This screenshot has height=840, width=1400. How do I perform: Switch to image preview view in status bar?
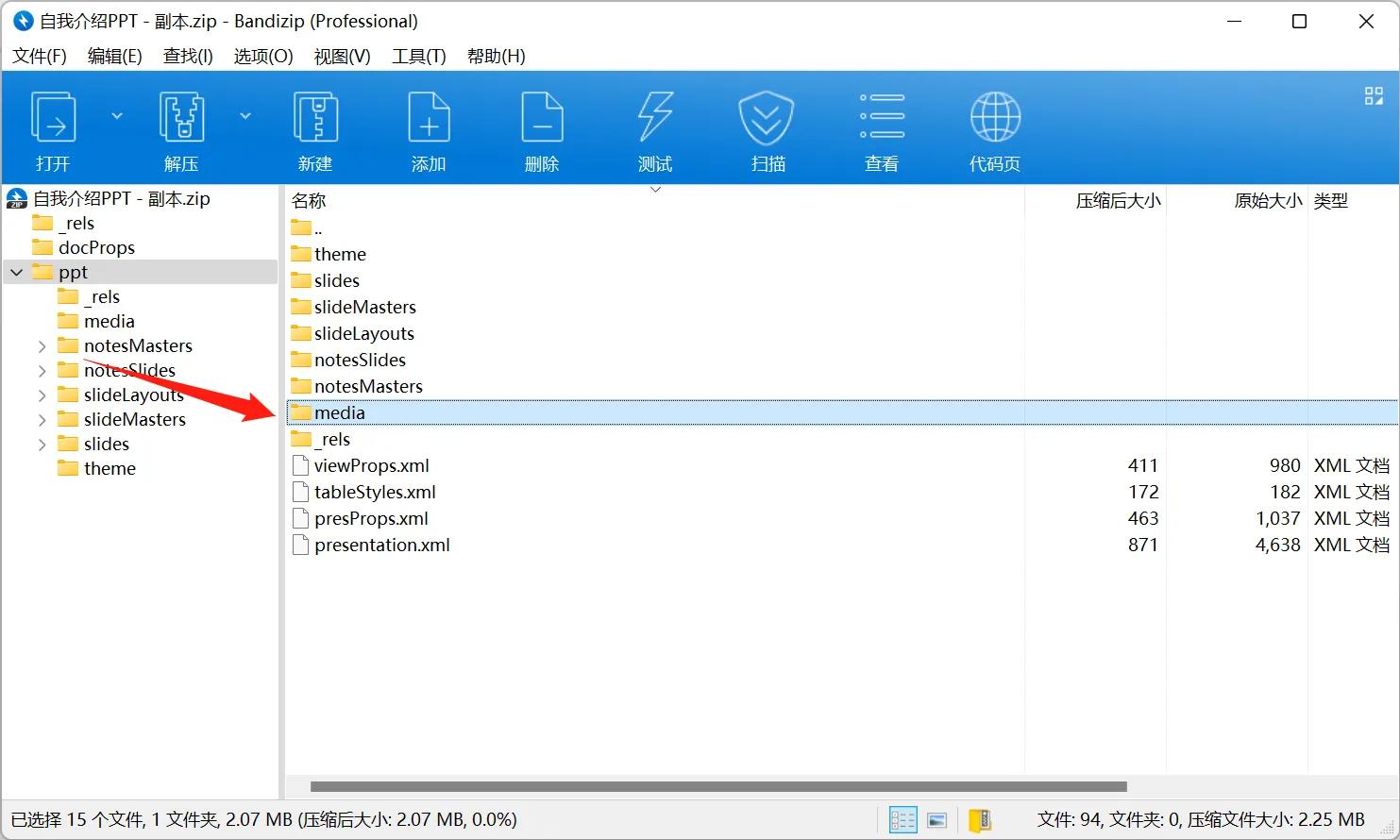937,820
